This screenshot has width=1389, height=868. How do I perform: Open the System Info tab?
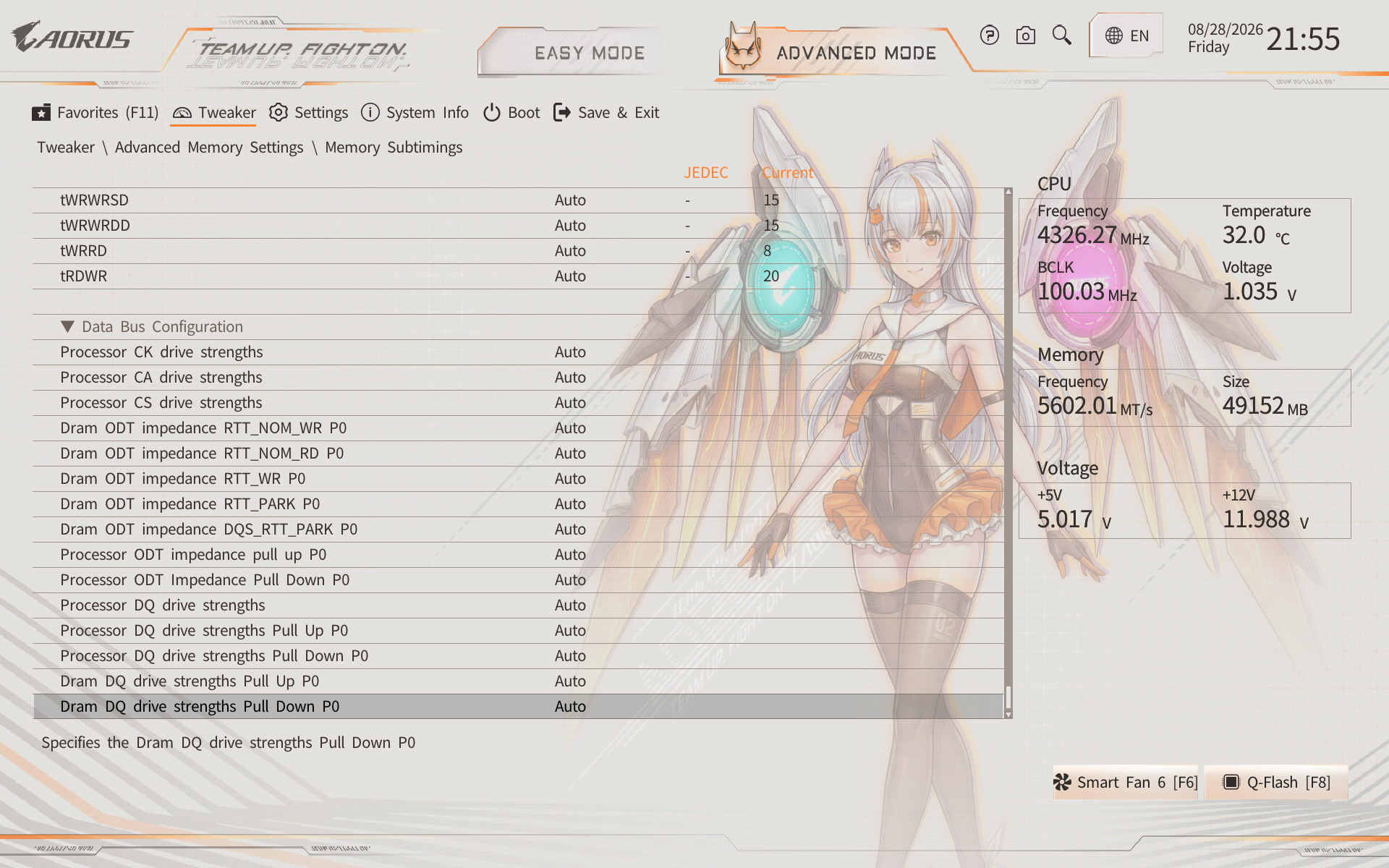tap(415, 113)
